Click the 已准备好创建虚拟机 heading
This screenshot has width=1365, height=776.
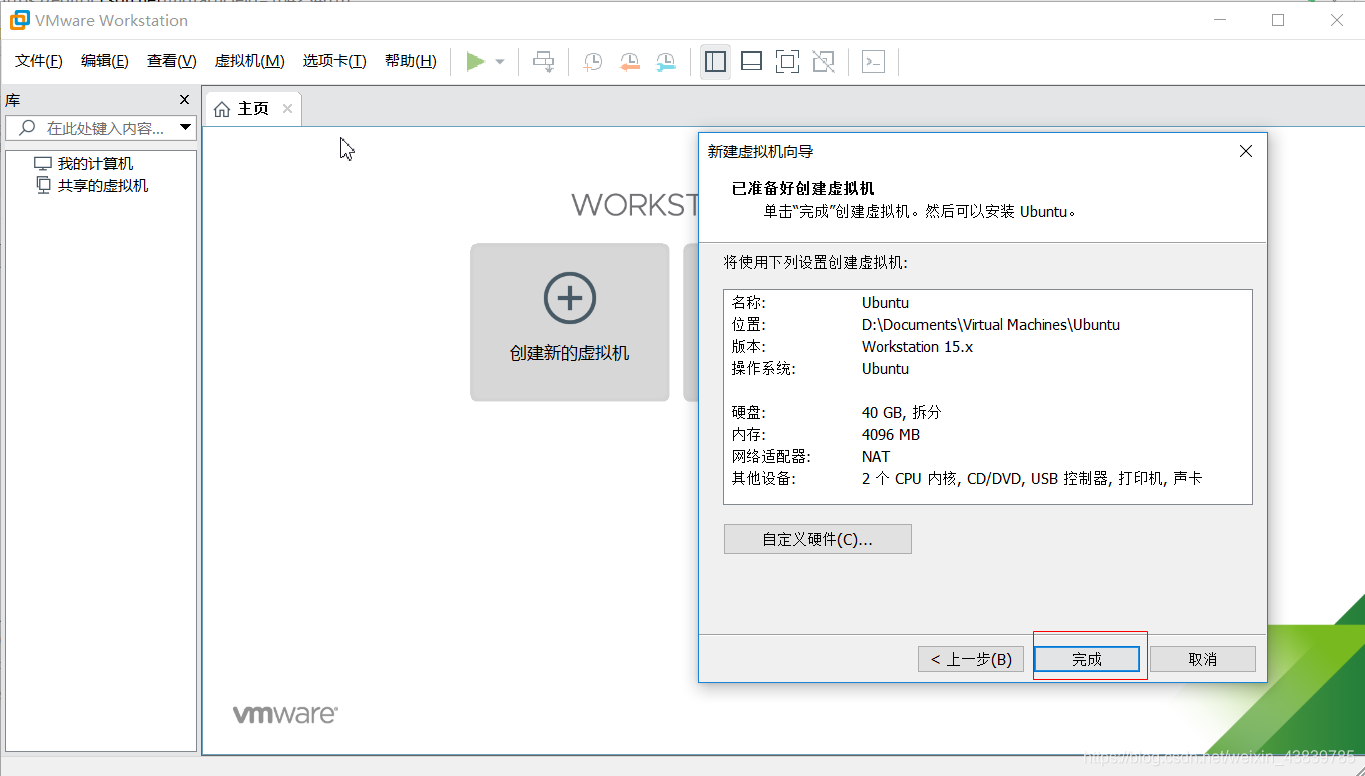click(x=803, y=188)
